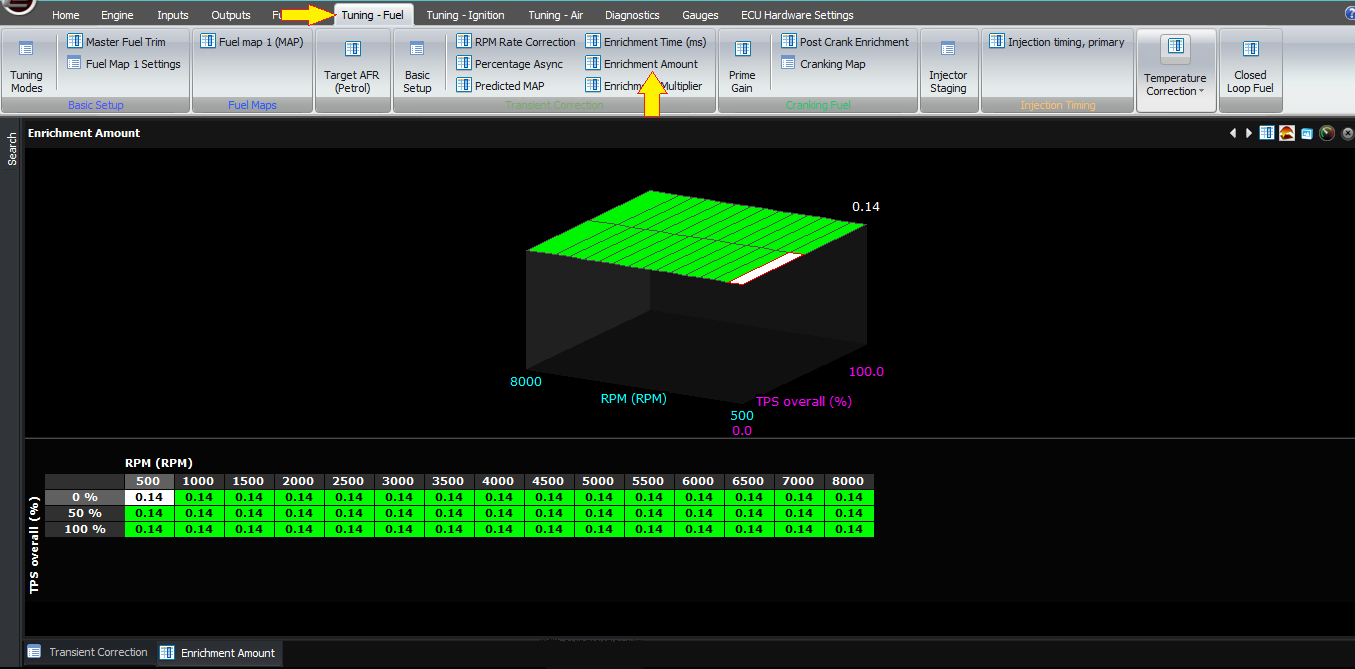Open the gauge dial icon
This screenshot has width=1355, height=669.
1327,133
